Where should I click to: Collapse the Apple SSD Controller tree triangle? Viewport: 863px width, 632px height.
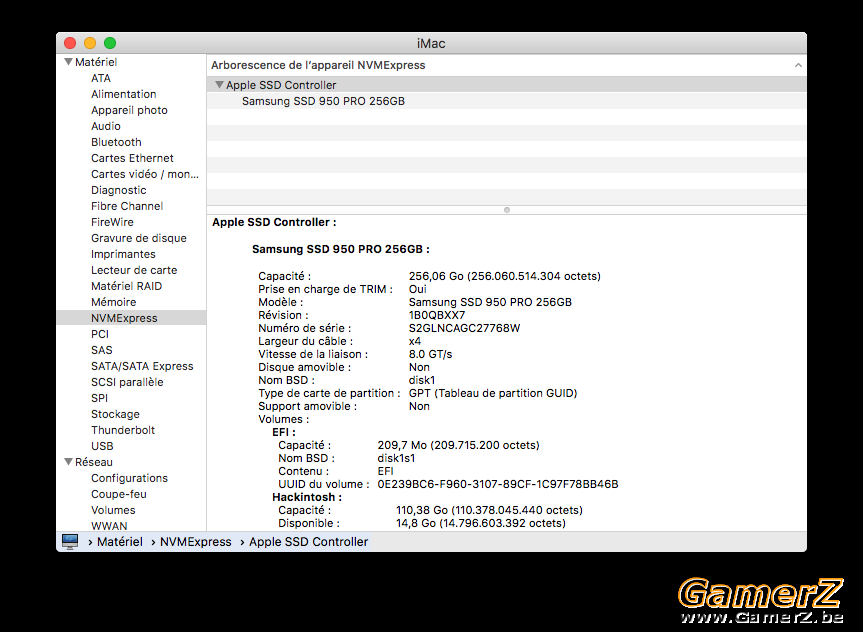coord(219,85)
